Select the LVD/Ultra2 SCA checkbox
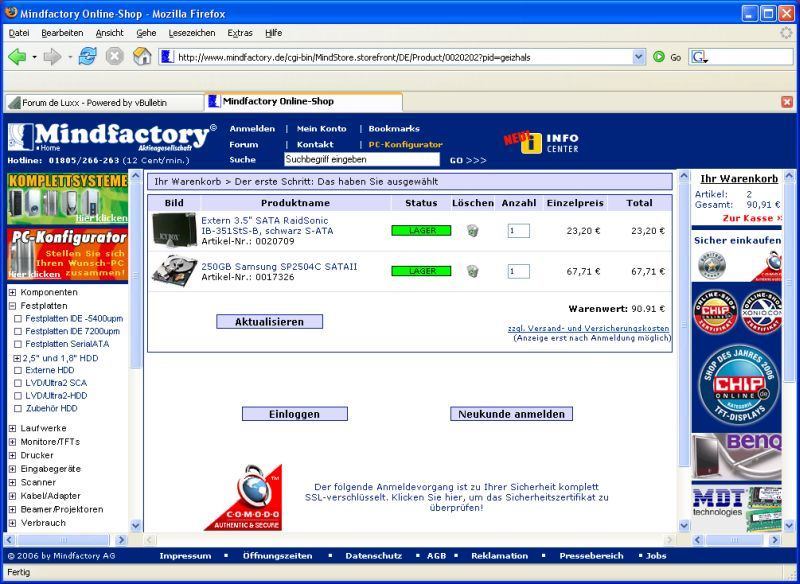 18,383
